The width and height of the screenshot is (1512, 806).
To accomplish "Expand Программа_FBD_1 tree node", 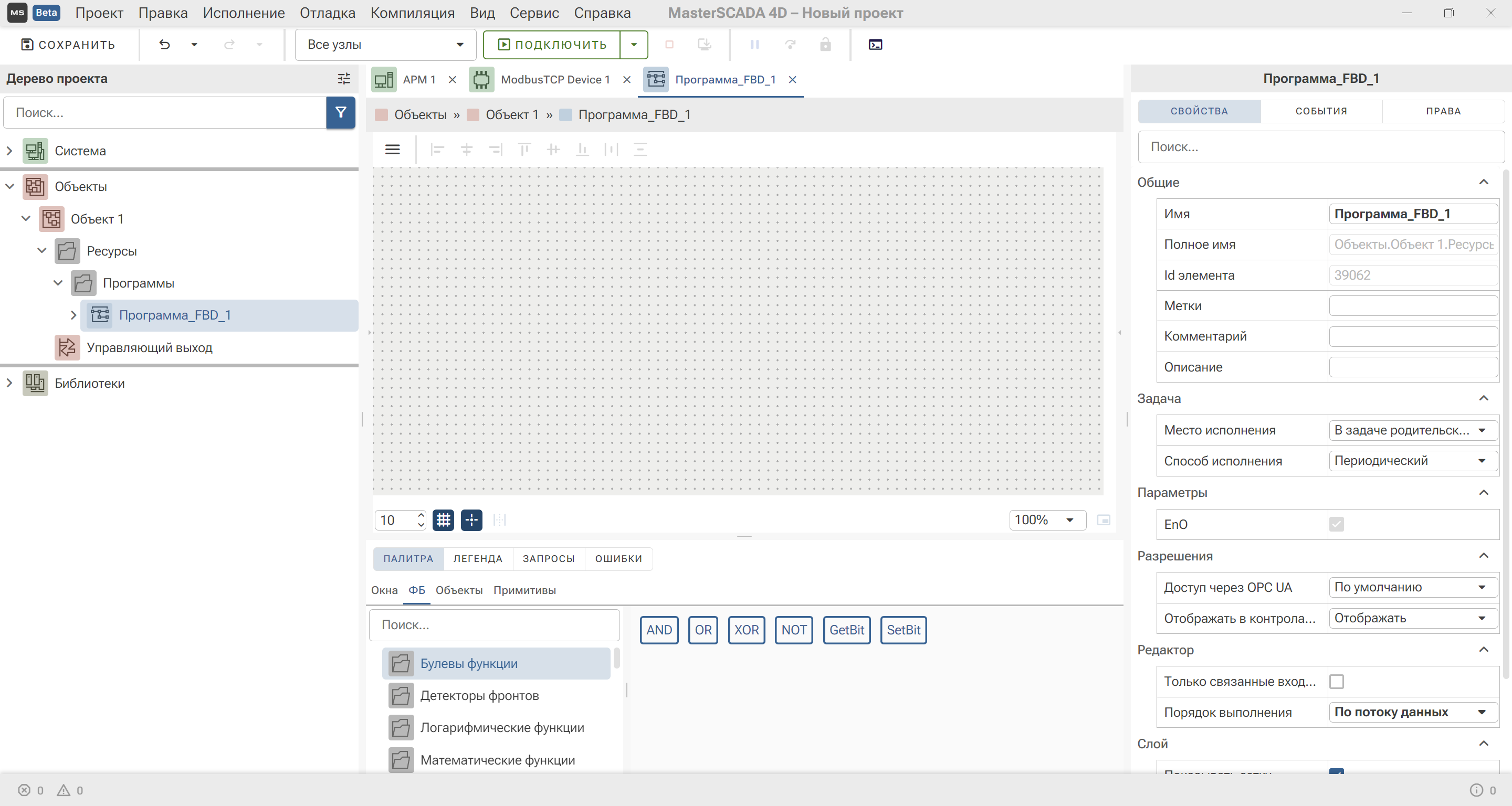I will pyautogui.click(x=73, y=315).
